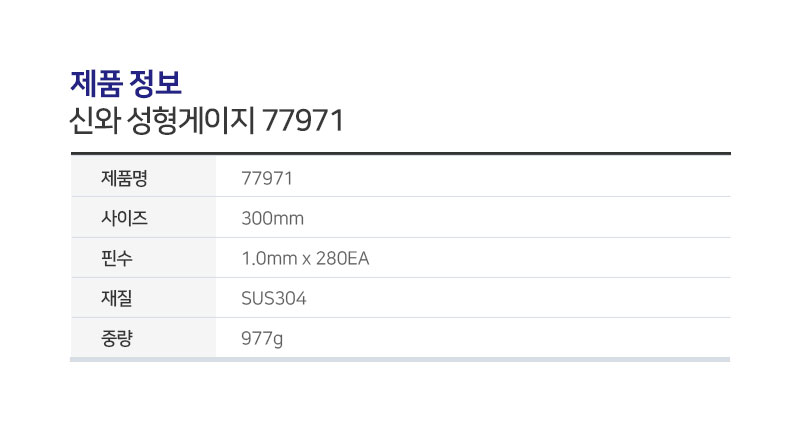Image resolution: width=800 pixels, height=431 pixels.
Task: Click the 300mm size value
Action: (272, 219)
